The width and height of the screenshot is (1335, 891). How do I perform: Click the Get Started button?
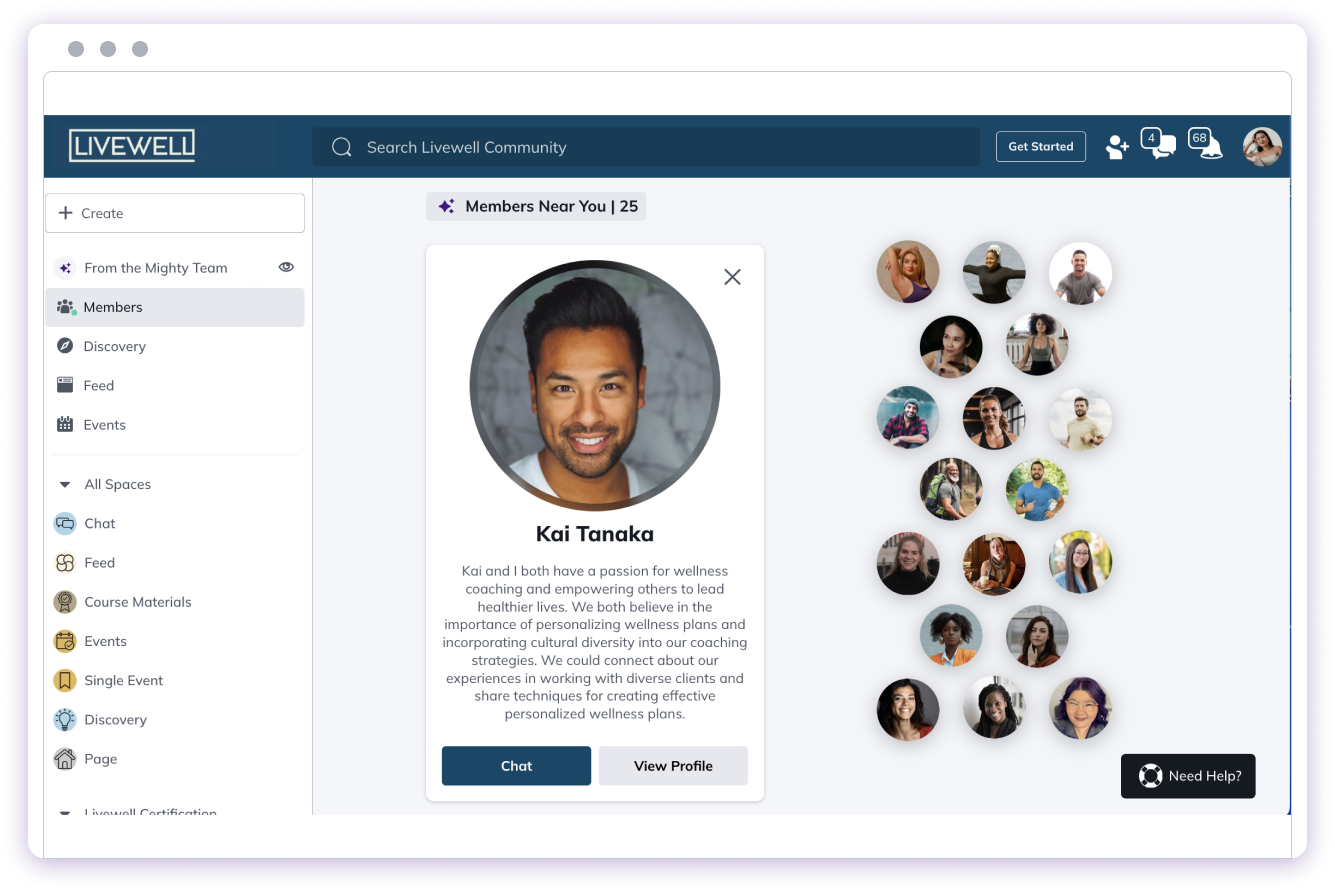tap(1040, 146)
